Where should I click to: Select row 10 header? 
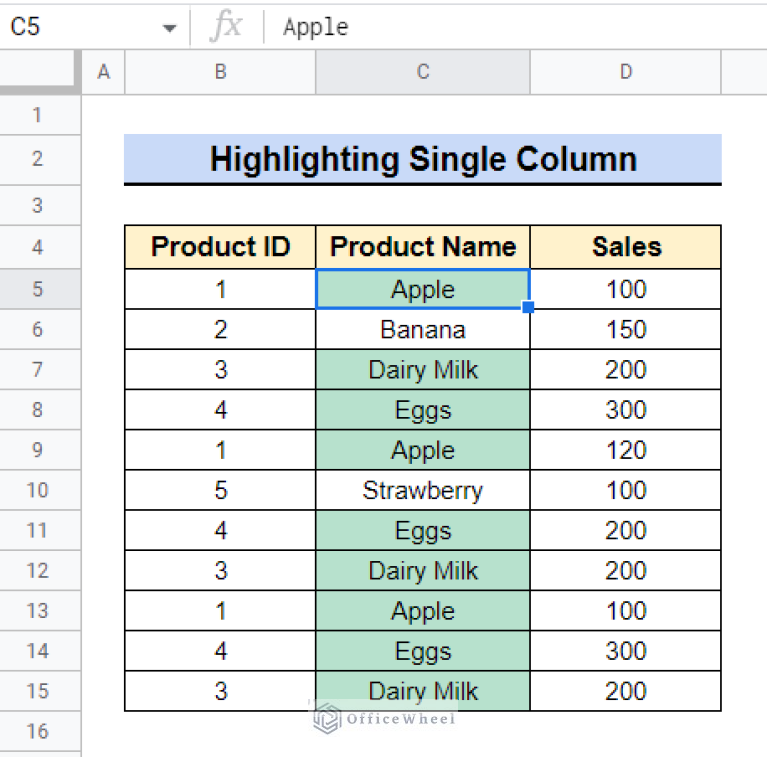click(38, 490)
